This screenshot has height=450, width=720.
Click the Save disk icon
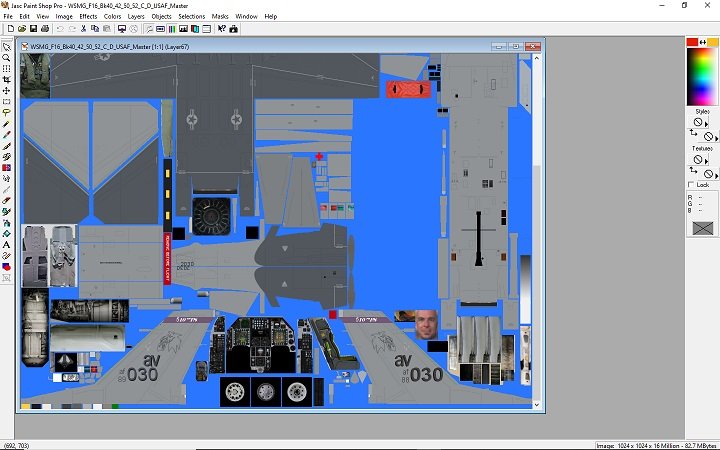click(32, 29)
